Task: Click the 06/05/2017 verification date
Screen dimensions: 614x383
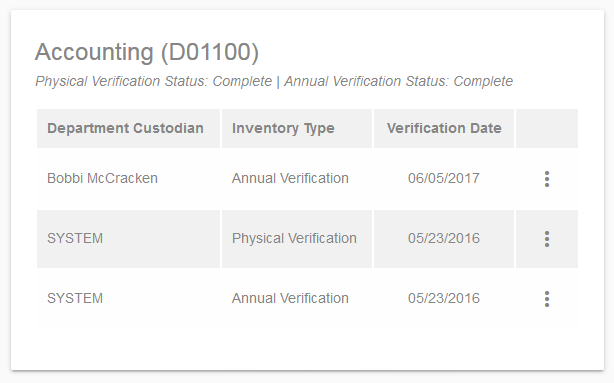Action: tap(444, 179)
